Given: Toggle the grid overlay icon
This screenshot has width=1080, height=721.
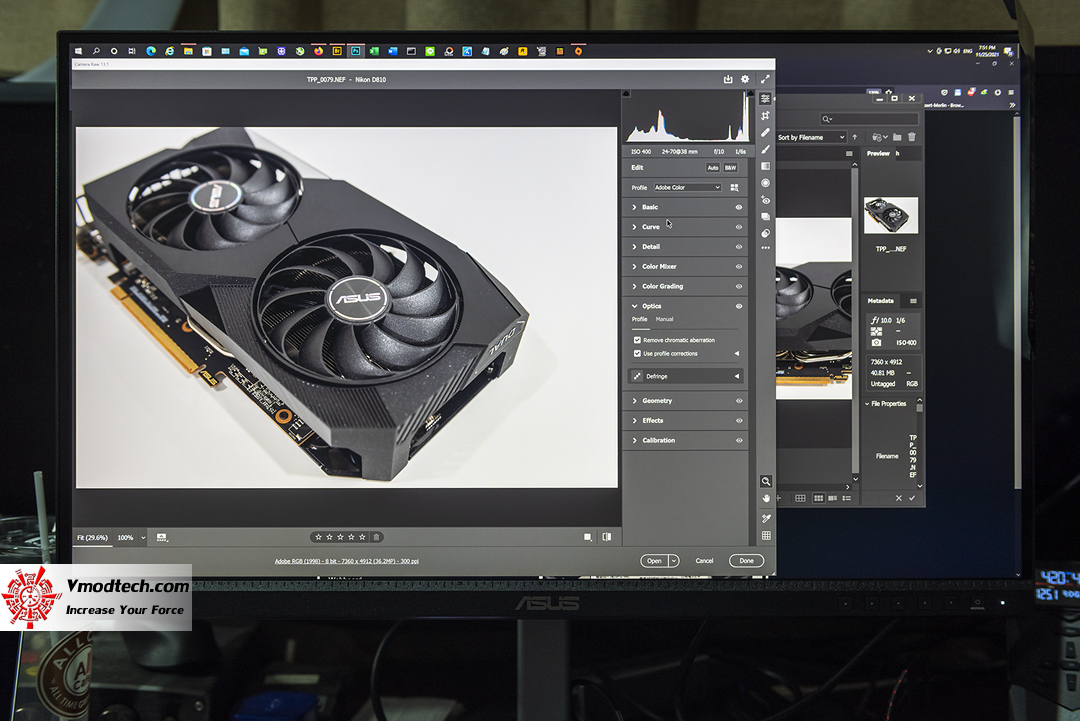Looking at the screenshot, I should [766, 536].
